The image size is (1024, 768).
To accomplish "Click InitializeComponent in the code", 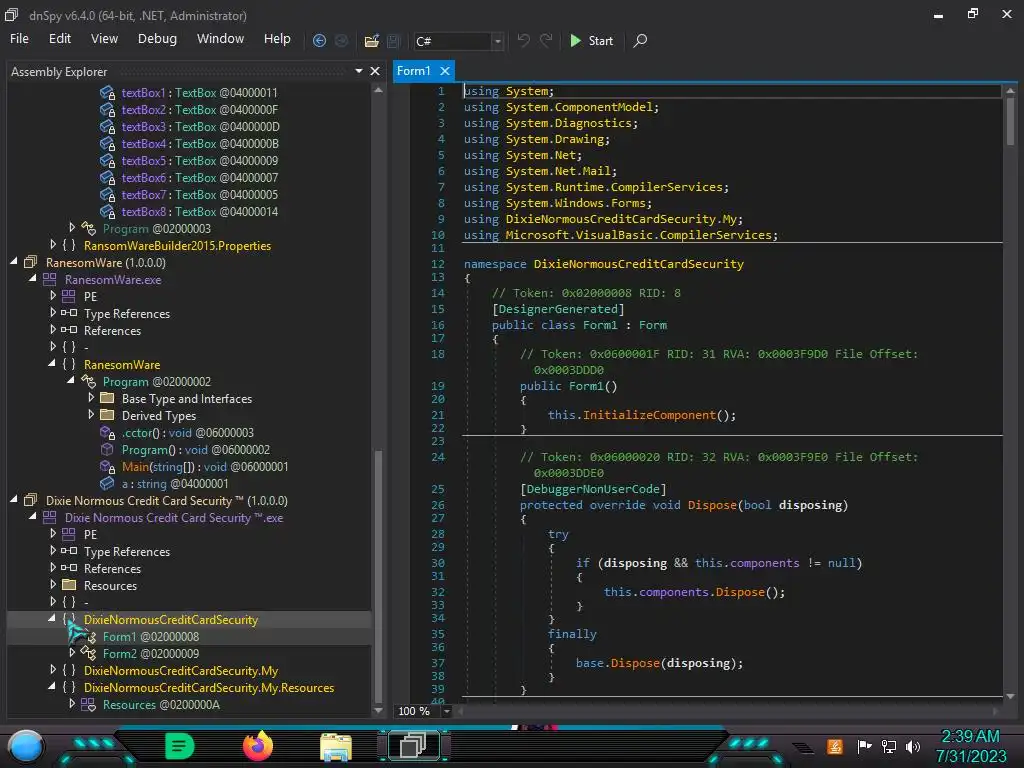I will click(649, 415).
